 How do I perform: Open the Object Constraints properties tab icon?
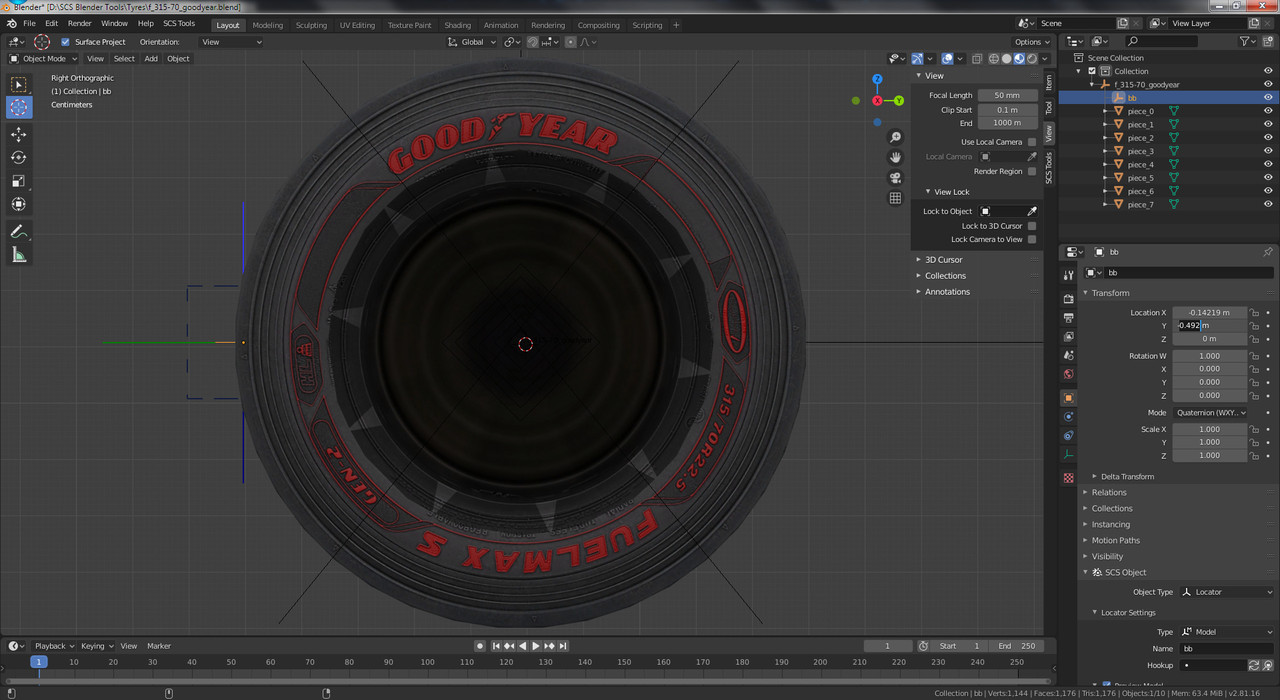1068,436
